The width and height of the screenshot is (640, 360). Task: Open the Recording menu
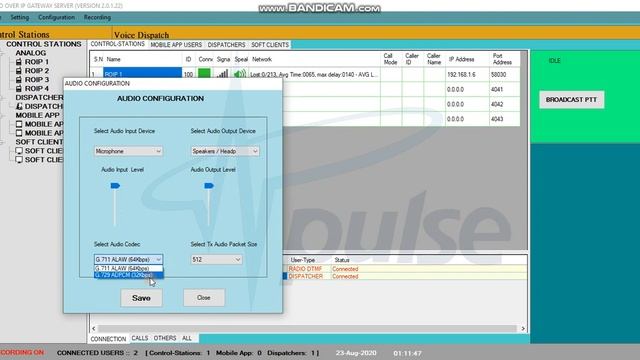click(97, 18)
